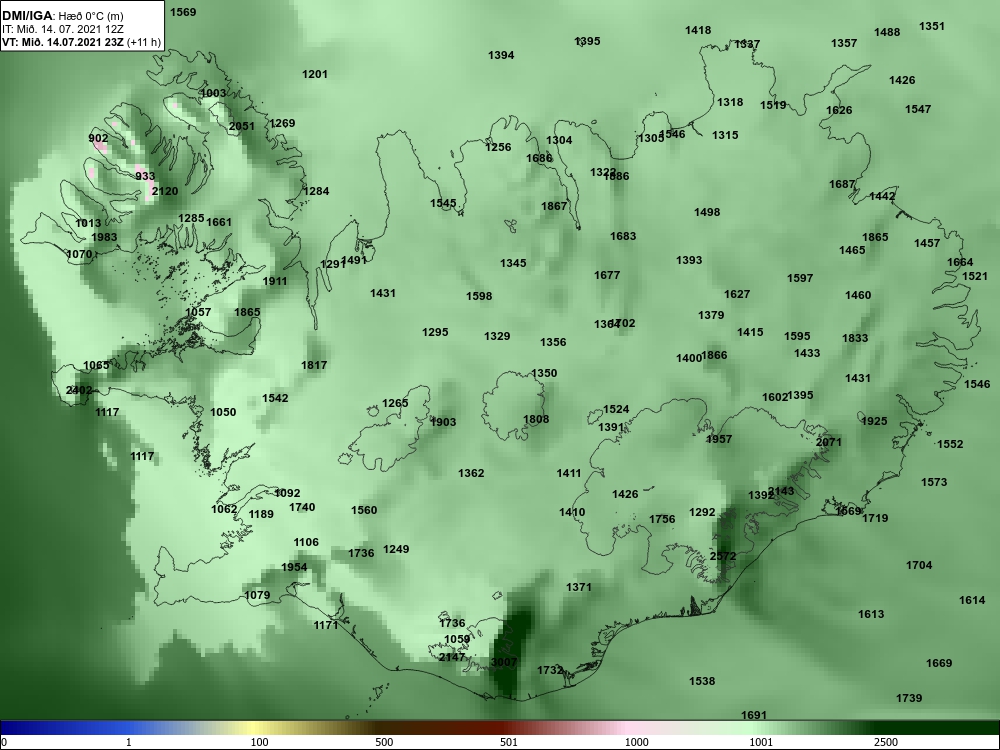Click the 1954 value
1000x750 pixels.
294,568
